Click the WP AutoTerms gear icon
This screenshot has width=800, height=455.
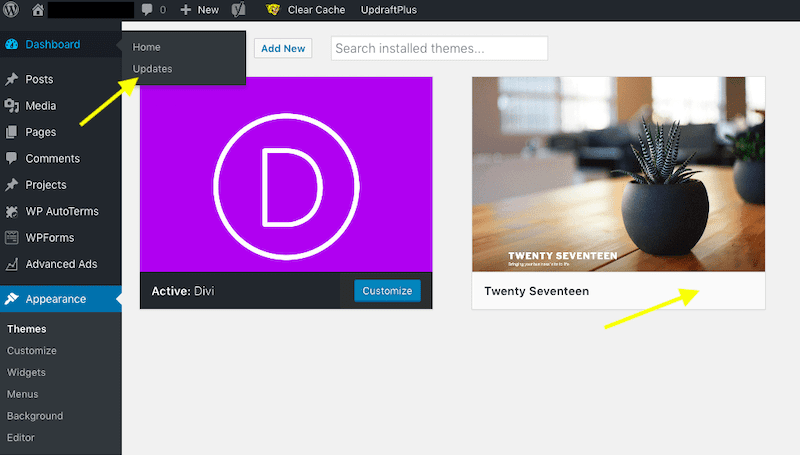[11, 211]
